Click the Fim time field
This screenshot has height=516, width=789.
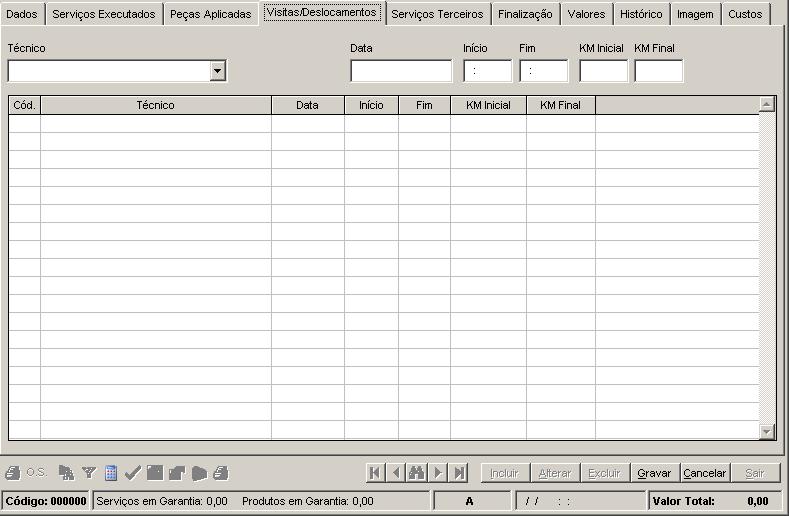tap(543, 71)
